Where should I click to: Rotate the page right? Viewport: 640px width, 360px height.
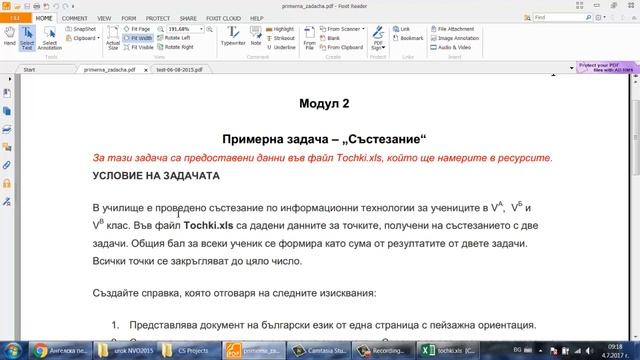pos(176,47)
